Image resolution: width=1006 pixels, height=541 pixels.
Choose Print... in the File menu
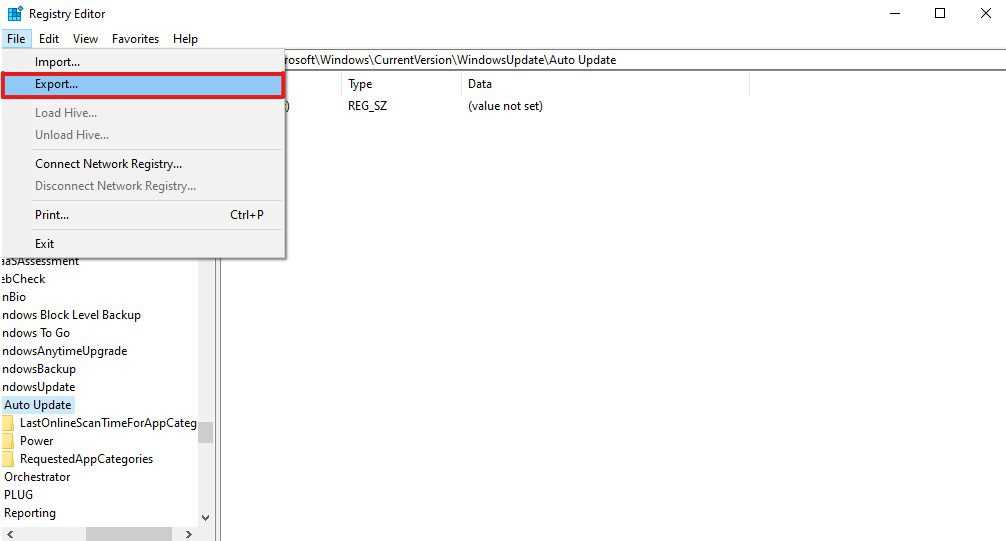pyautogui.click(x=143, y=215)
